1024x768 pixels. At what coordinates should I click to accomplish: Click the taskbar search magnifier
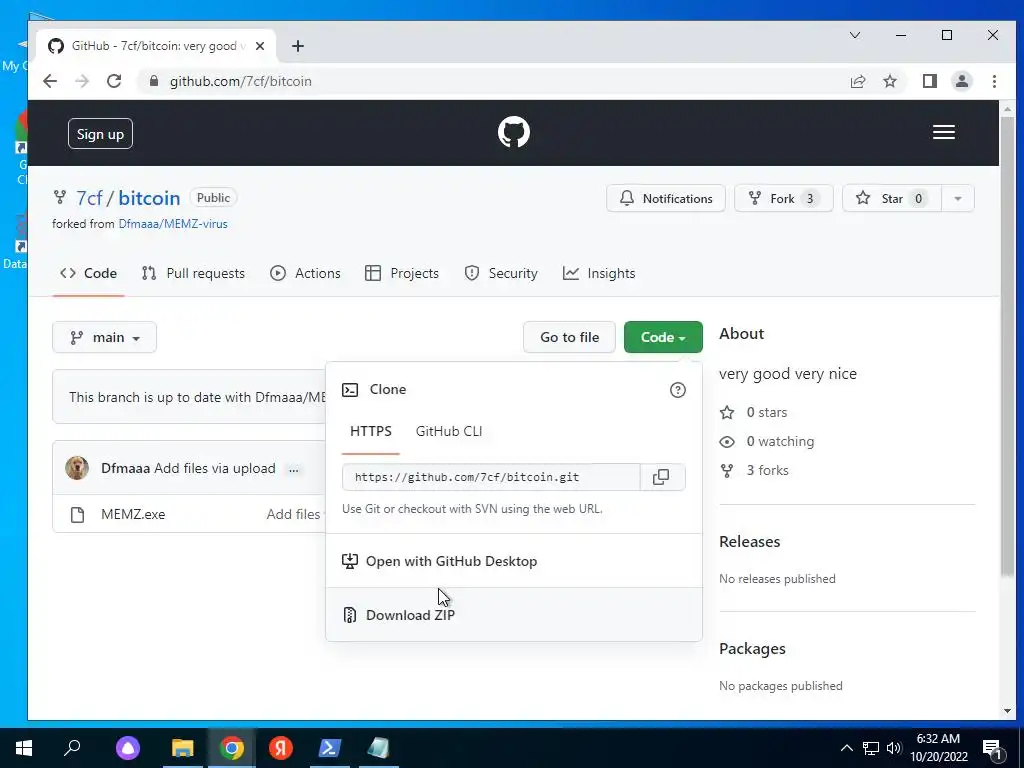point(72,747)
